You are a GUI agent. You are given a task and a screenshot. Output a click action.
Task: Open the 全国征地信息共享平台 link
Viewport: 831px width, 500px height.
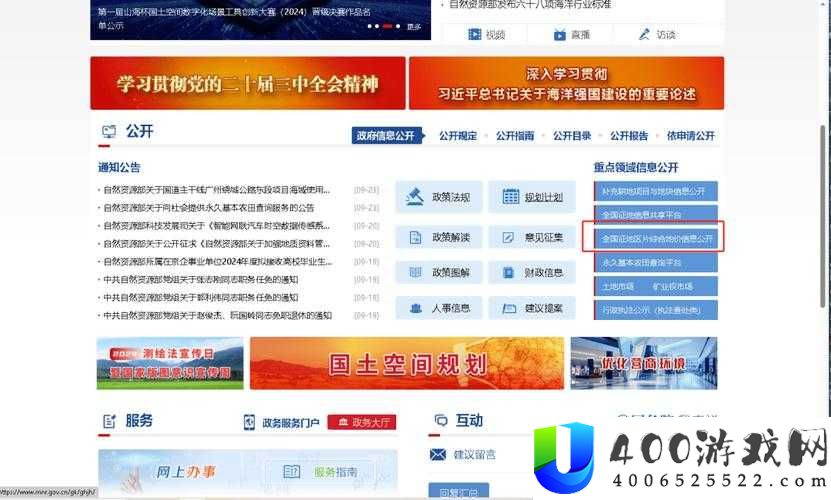click(x=656, y=215)
